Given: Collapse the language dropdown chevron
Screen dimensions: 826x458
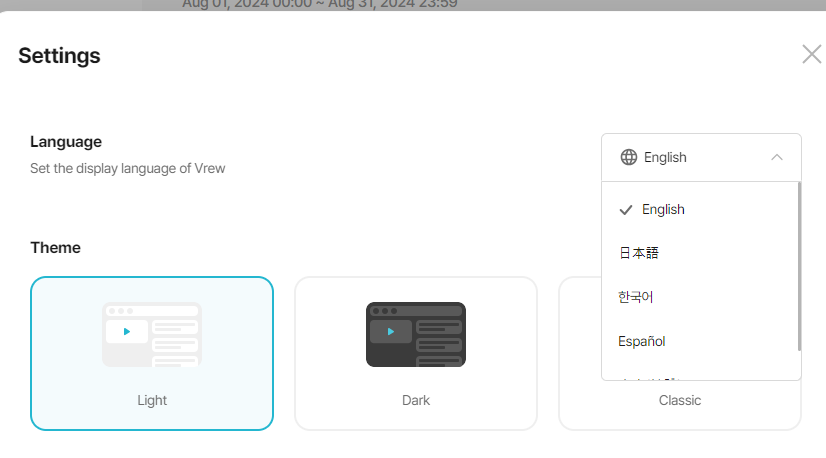Looking at the screenshot, I should (776, 157).
